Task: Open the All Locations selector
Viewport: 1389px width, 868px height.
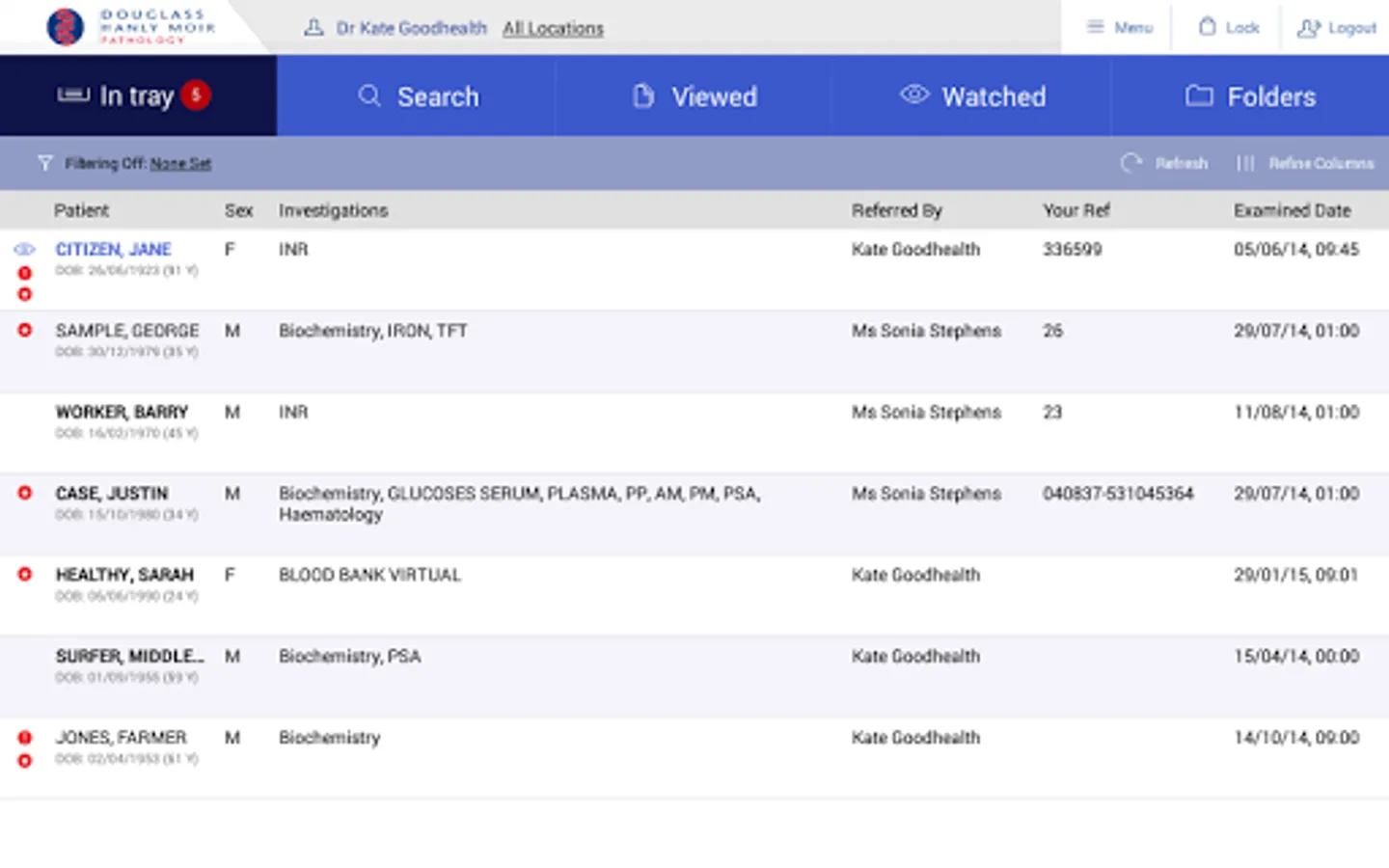Action: pos(553,29)
